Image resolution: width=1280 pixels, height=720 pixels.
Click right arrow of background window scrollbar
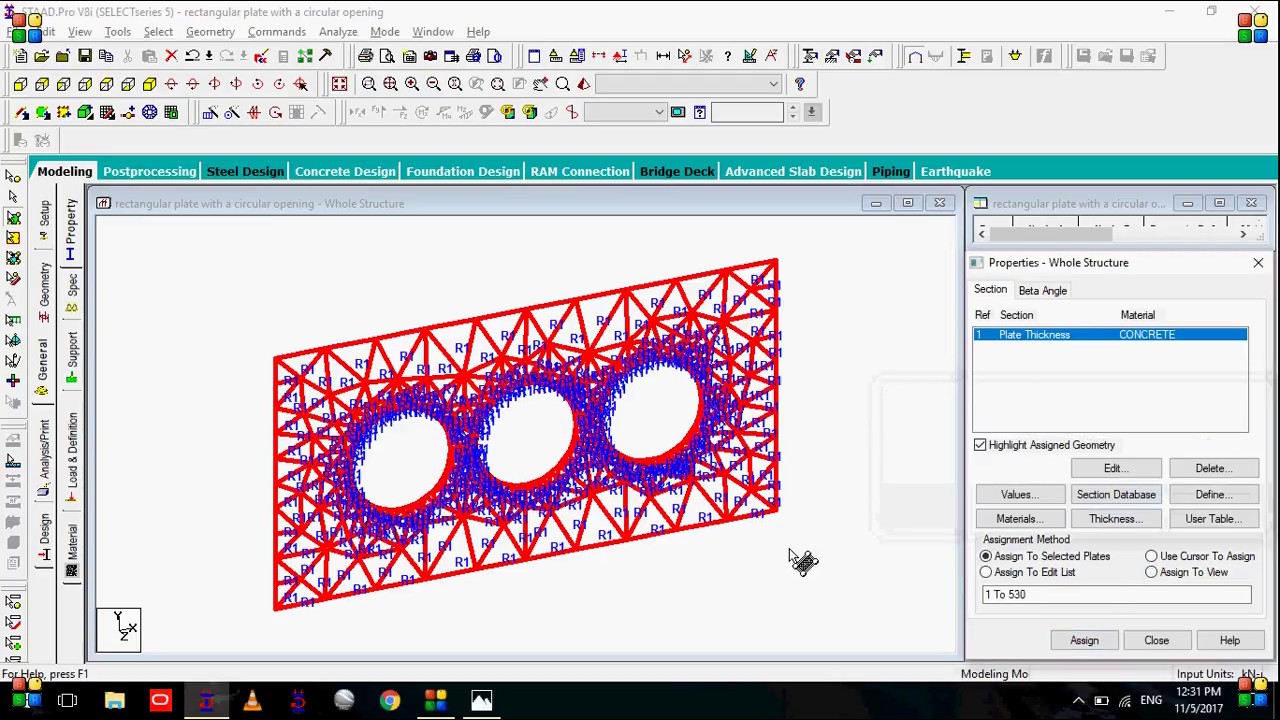1243,233
